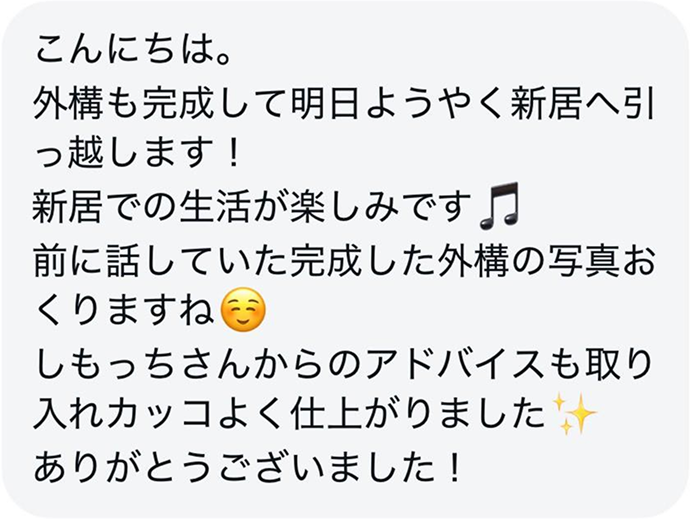Click the closing line ありがとうございました！

(248, 466)
